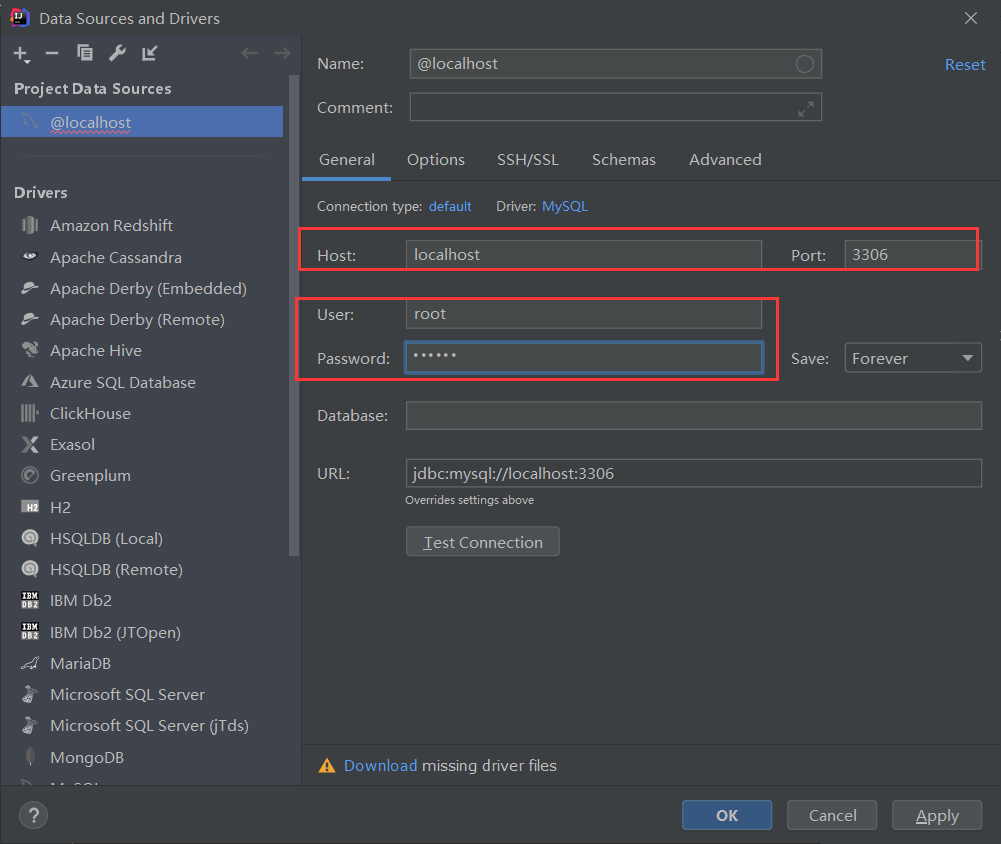The height and width of the screenshot is (844, 1001).
Task: Click the Remove data source minus icon
Action: (x=52, y=53)
